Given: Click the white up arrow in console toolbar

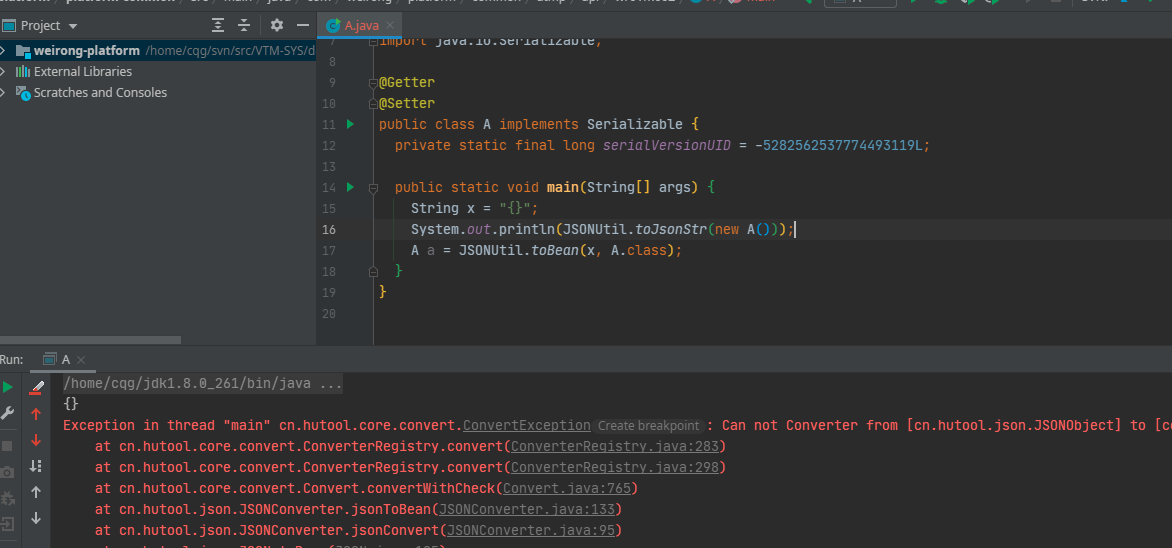Looking at the screenshot, I should 36,492.
